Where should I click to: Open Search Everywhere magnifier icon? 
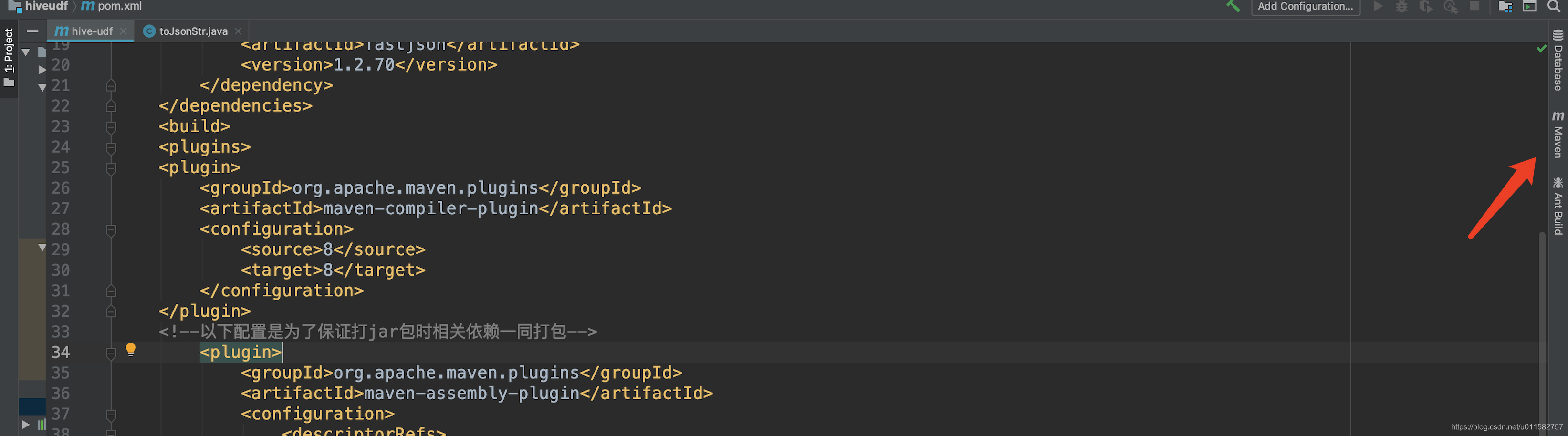click(x=1554, y=6)
